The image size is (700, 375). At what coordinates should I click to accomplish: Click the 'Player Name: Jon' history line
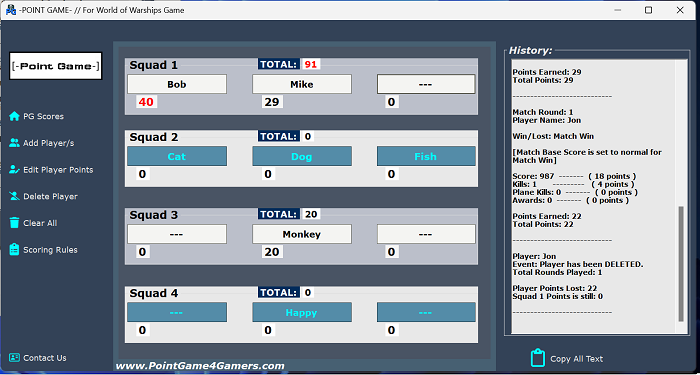click(x=546, y=120)
